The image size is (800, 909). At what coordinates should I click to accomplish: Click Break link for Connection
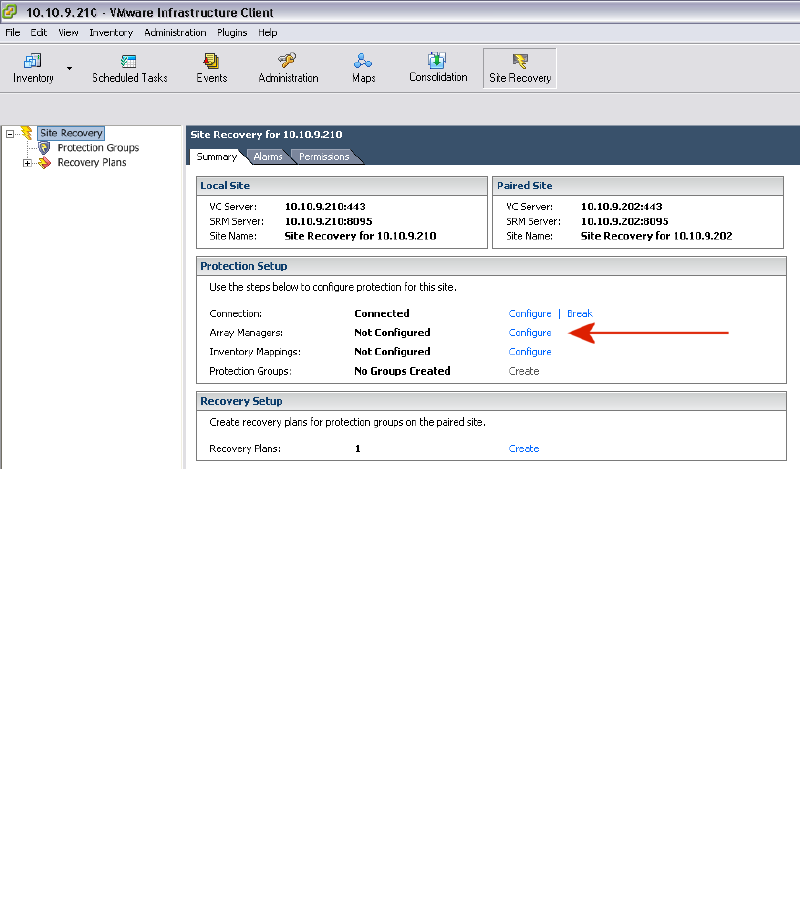[579, 314]
